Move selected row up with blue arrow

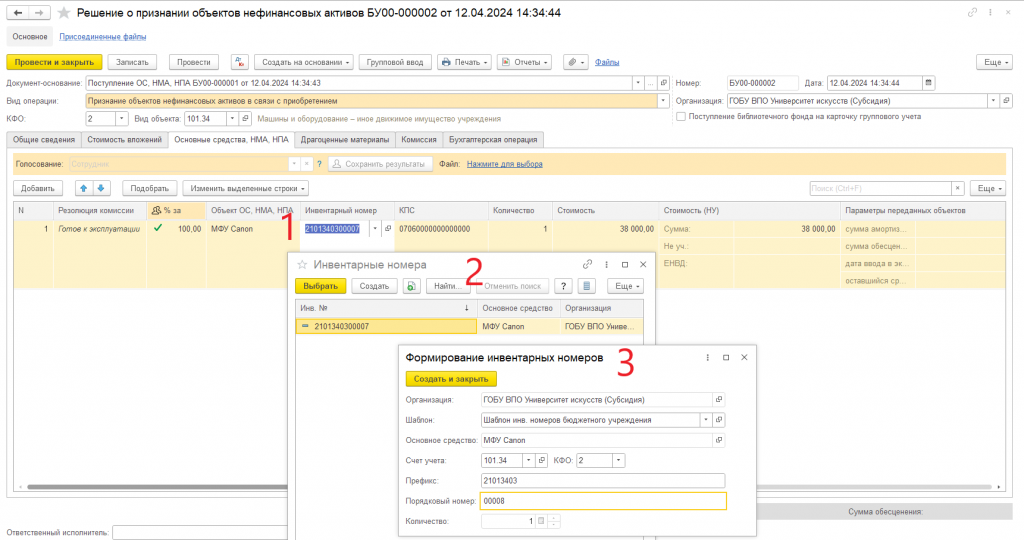[84, 188]
